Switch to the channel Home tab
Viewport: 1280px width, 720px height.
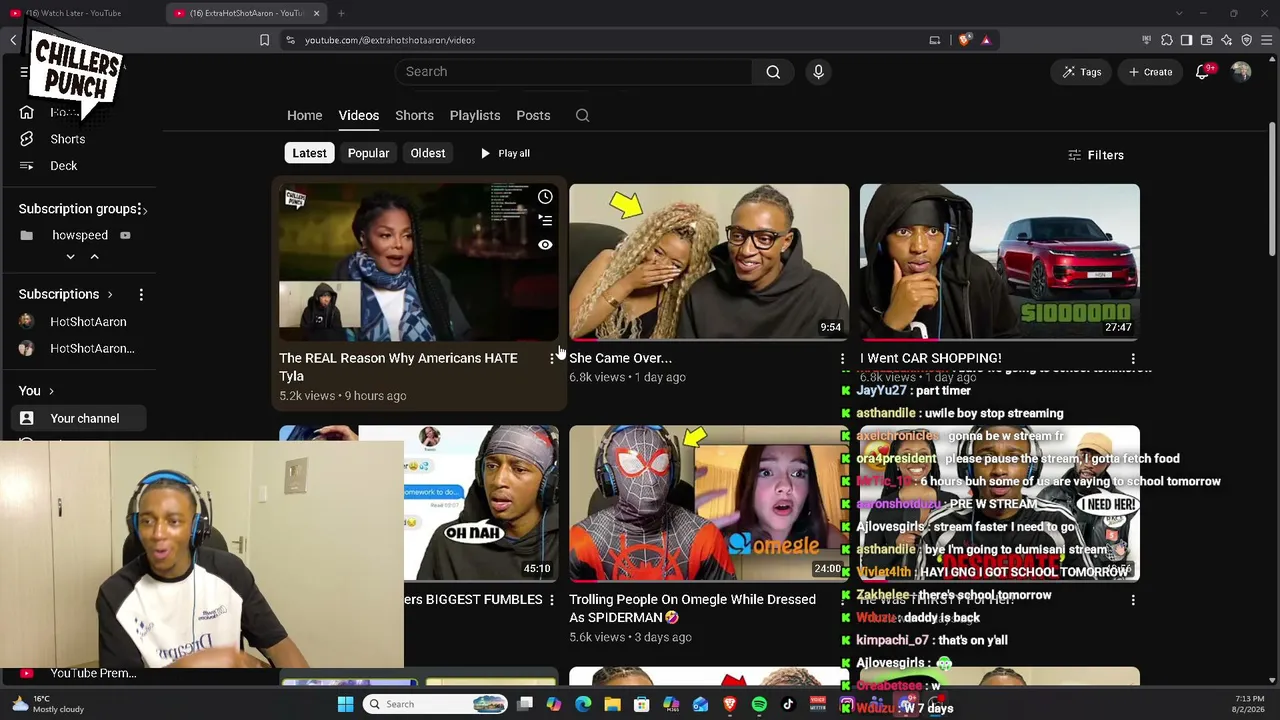[x=305, y=116]
